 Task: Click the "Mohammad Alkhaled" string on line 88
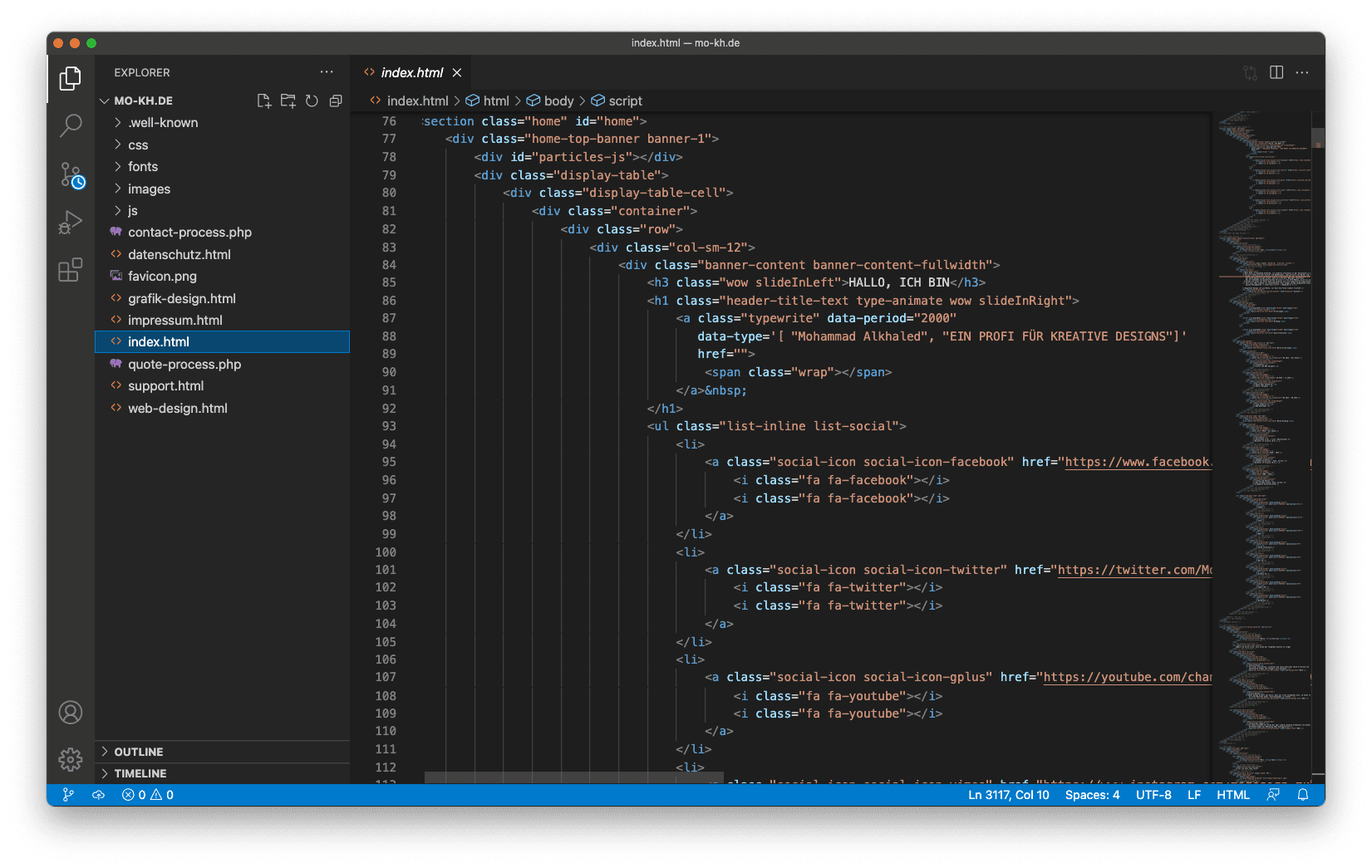pyautogui.click(x=860, y=337)
